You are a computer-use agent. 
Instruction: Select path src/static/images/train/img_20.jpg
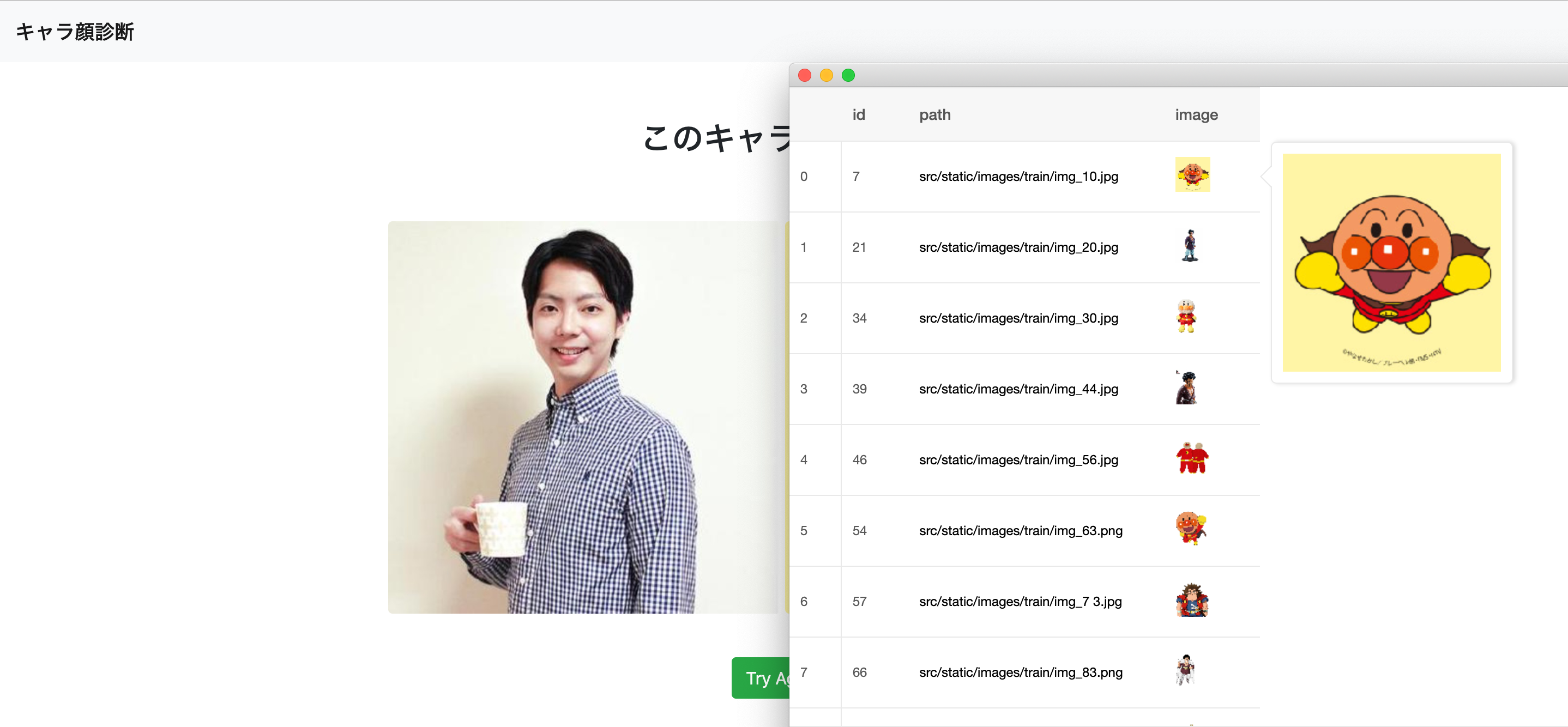pyautogui.click(x=1018, y=247)
